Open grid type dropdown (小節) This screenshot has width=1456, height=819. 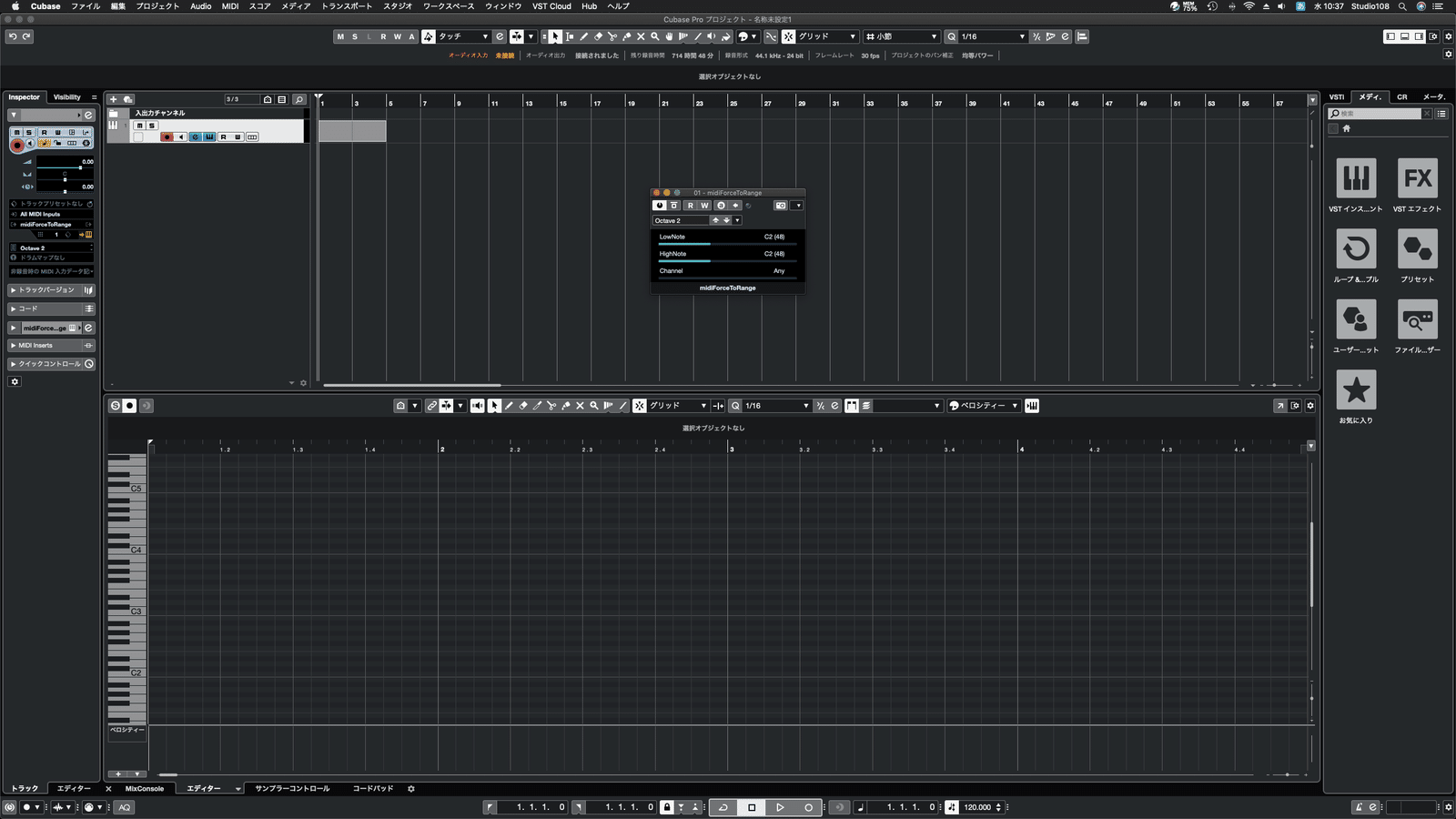[901, 36]
